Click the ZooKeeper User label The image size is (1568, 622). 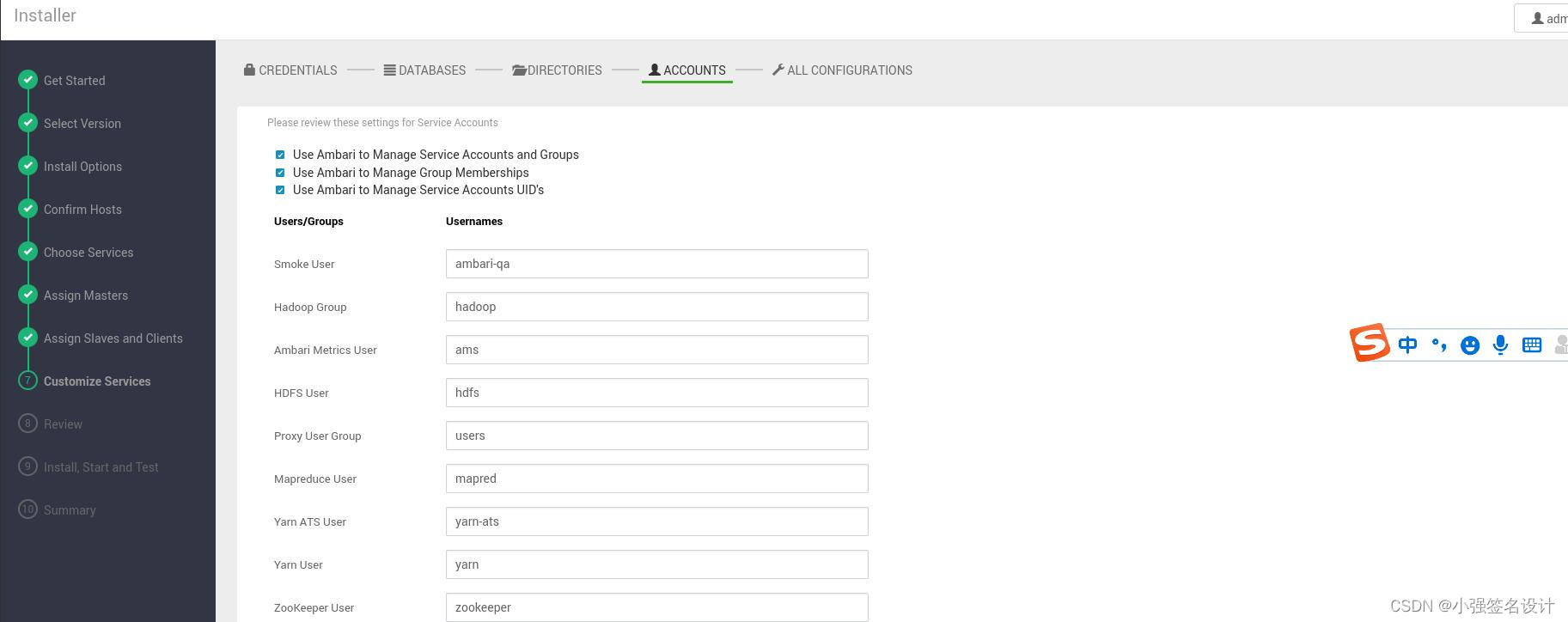[x=314, y=608]
